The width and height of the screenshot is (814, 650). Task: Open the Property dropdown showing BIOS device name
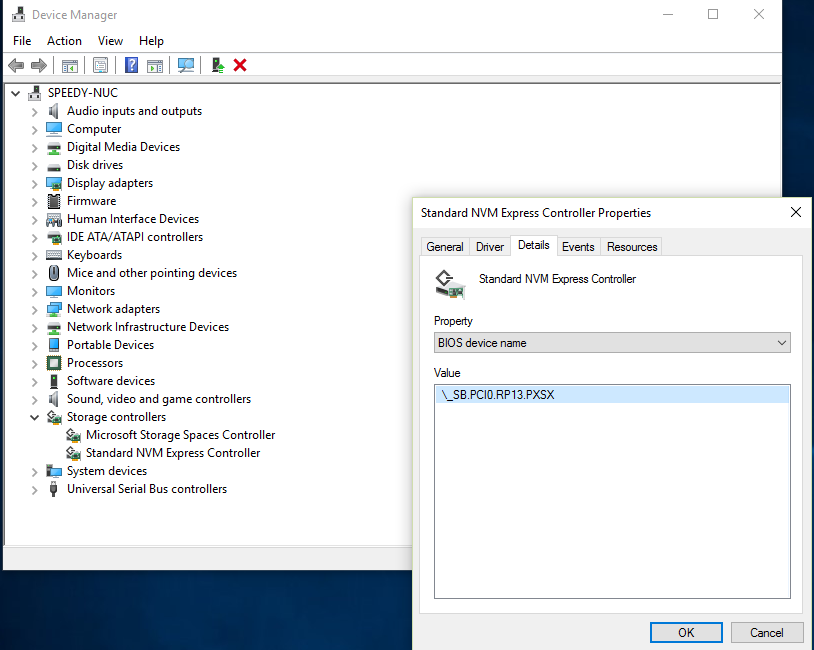tap(612, 343)
